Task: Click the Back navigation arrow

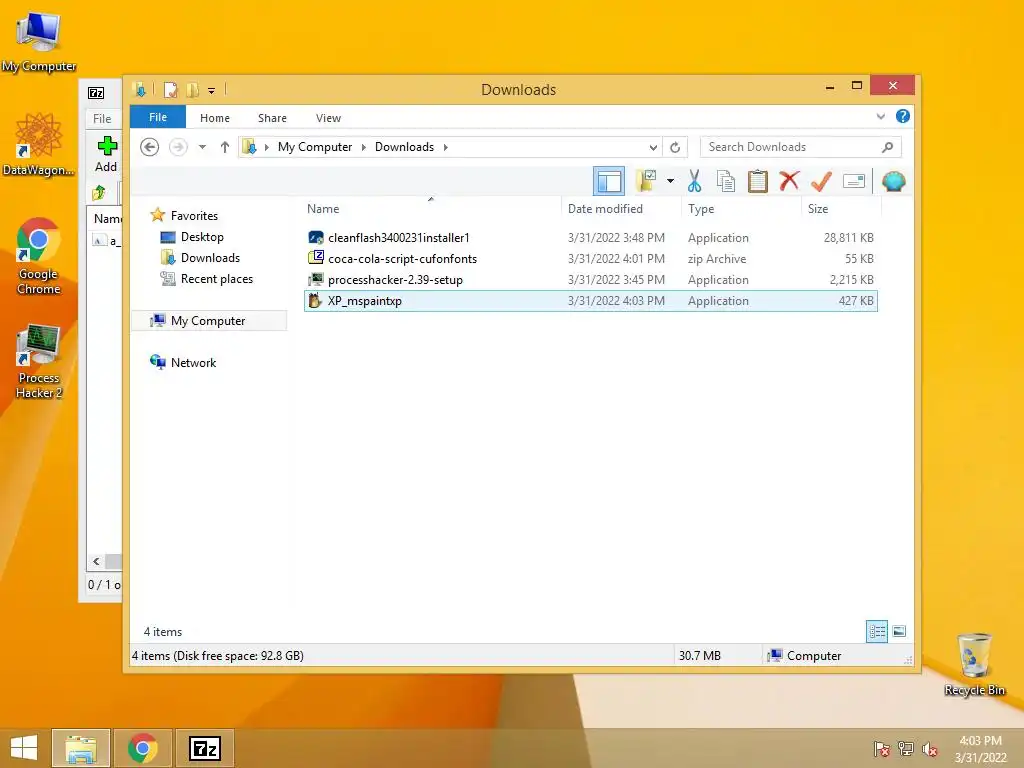Action: click(x=150, y=147)
